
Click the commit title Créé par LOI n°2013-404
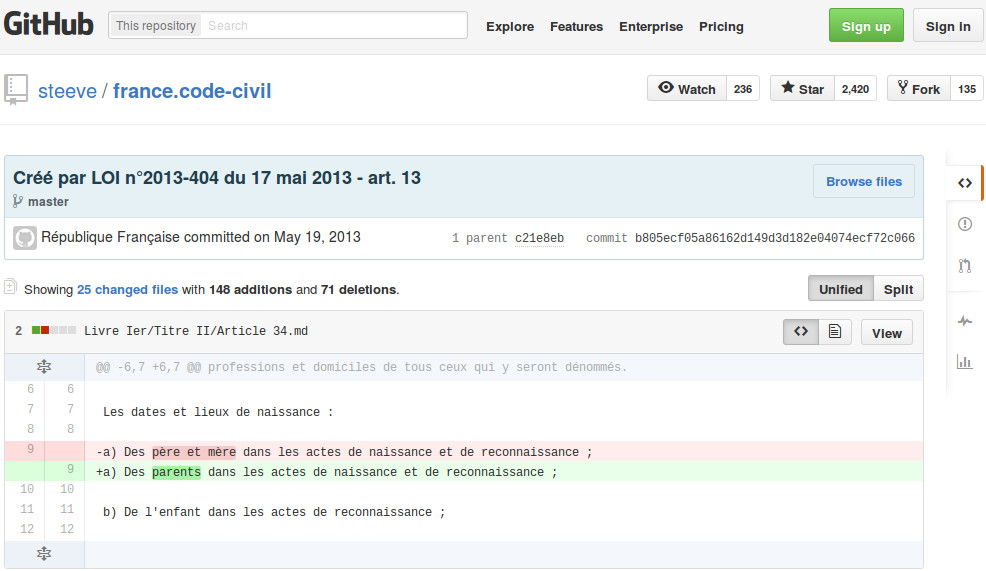tap(217, 178)
